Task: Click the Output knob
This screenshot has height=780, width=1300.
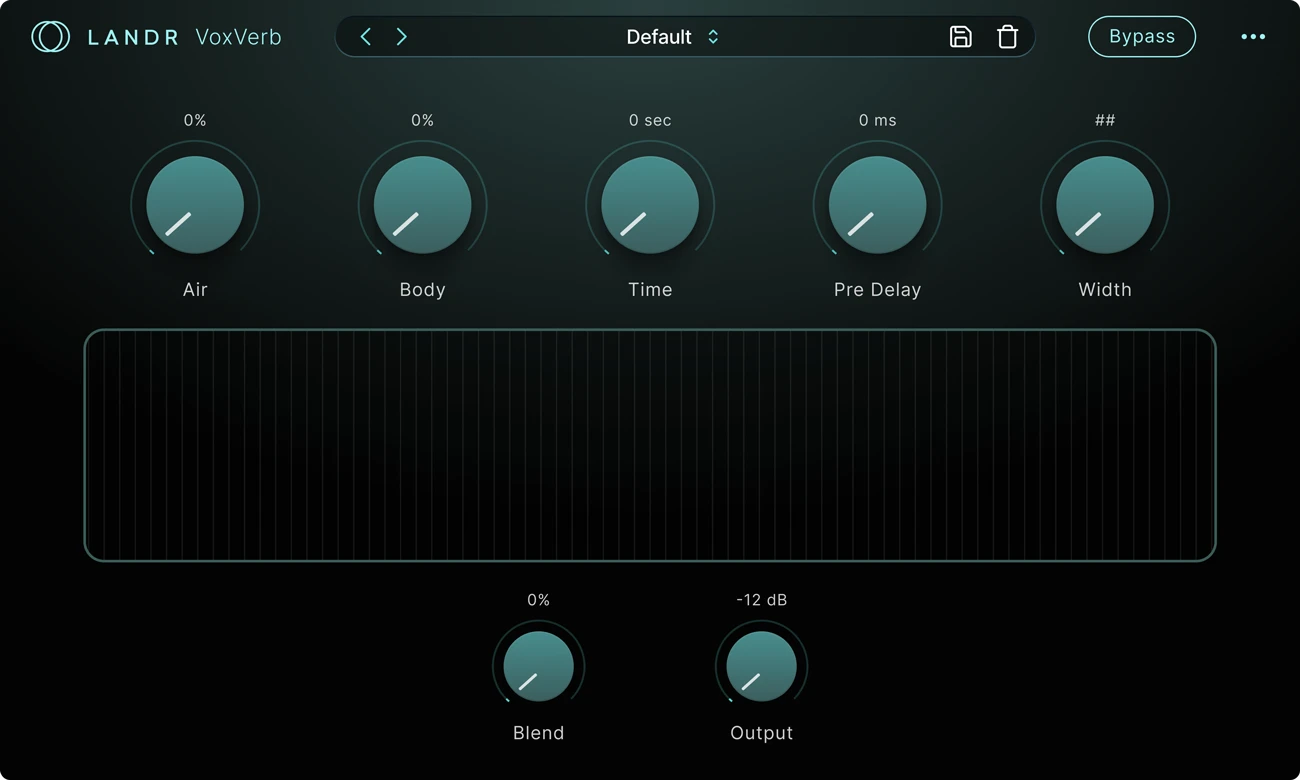Action: tap(761, 666)
